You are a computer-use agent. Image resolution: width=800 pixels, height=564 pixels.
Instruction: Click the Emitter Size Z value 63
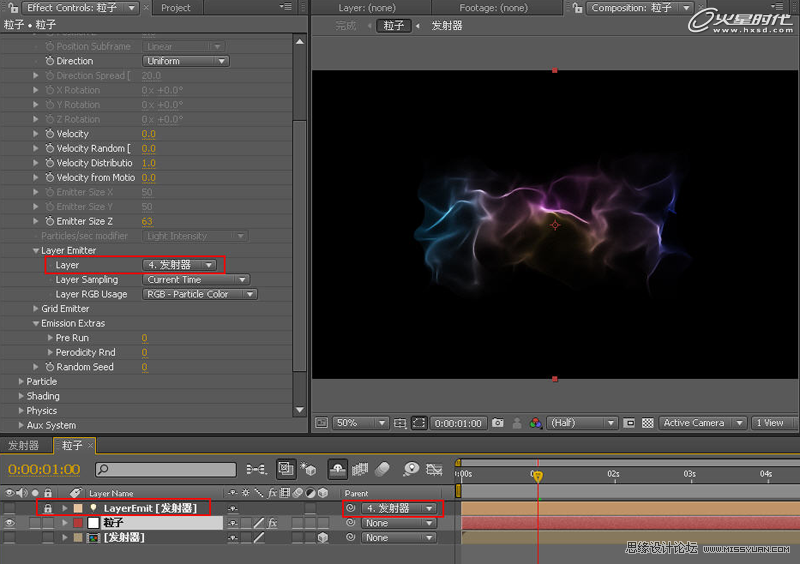(147, 221)
